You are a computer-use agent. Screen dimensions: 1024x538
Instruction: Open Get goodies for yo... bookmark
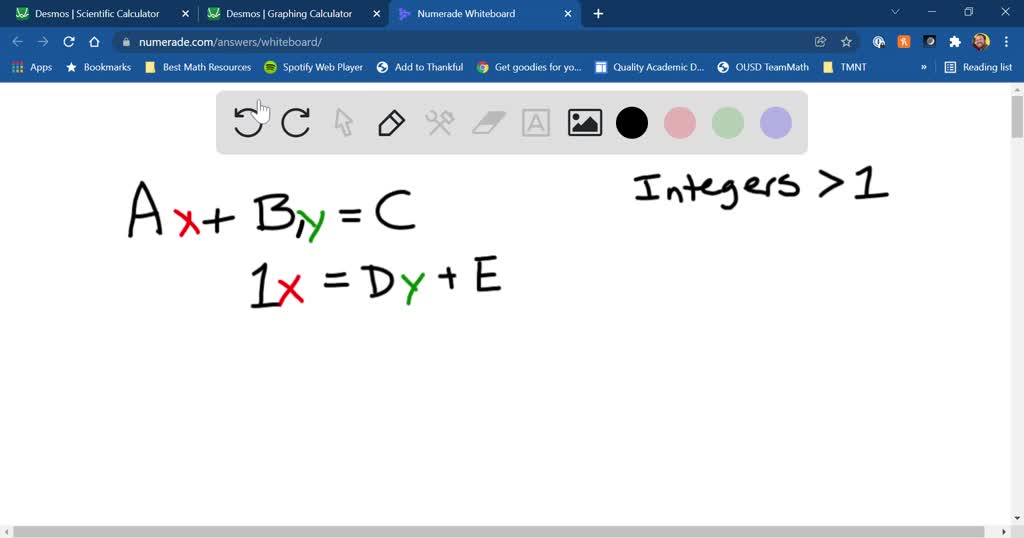[x=529, y=67]
